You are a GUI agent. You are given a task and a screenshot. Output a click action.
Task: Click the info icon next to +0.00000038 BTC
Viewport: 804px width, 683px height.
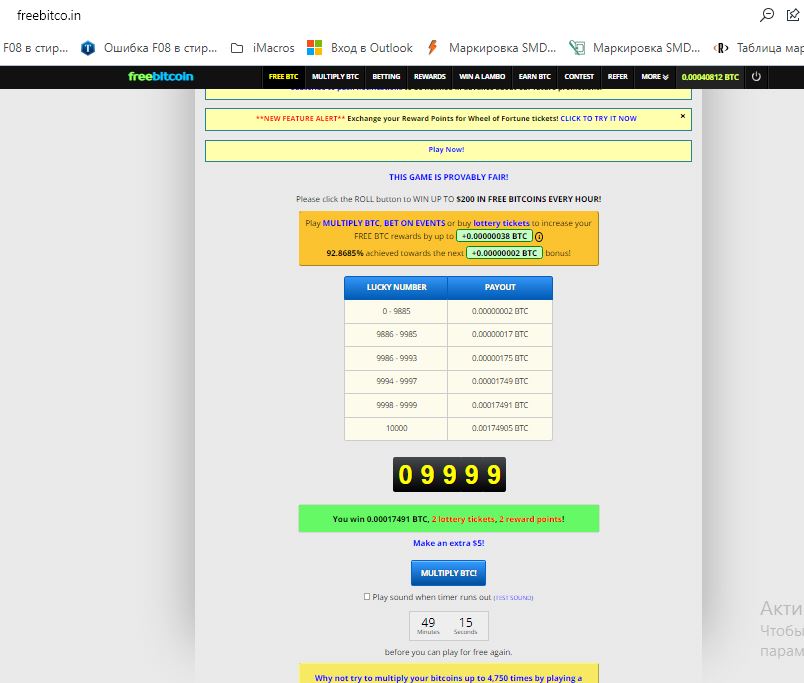point(539,236)
